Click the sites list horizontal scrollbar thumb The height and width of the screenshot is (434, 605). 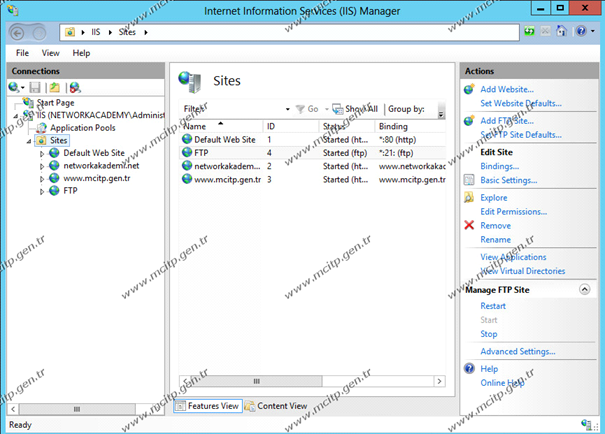coord(257,381)
